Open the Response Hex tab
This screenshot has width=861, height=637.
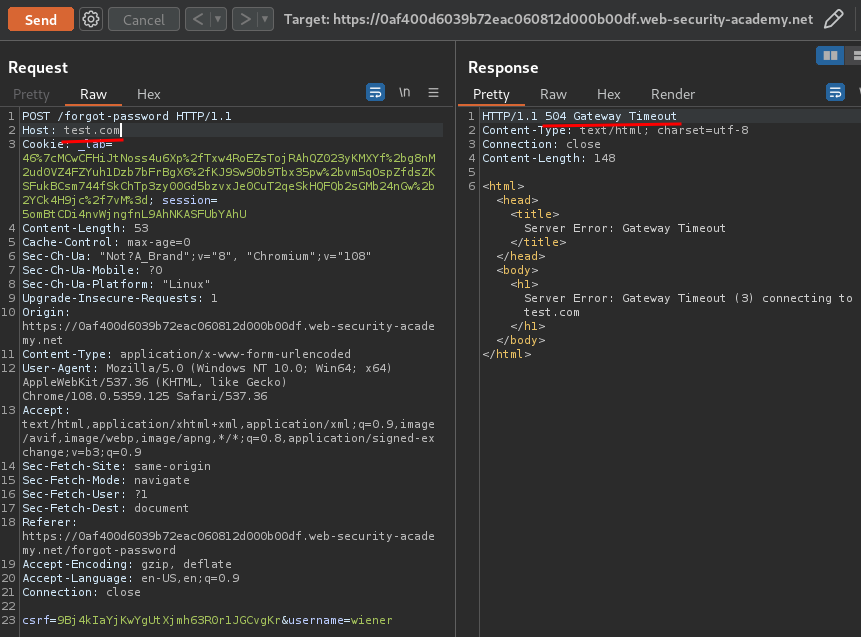608,94
